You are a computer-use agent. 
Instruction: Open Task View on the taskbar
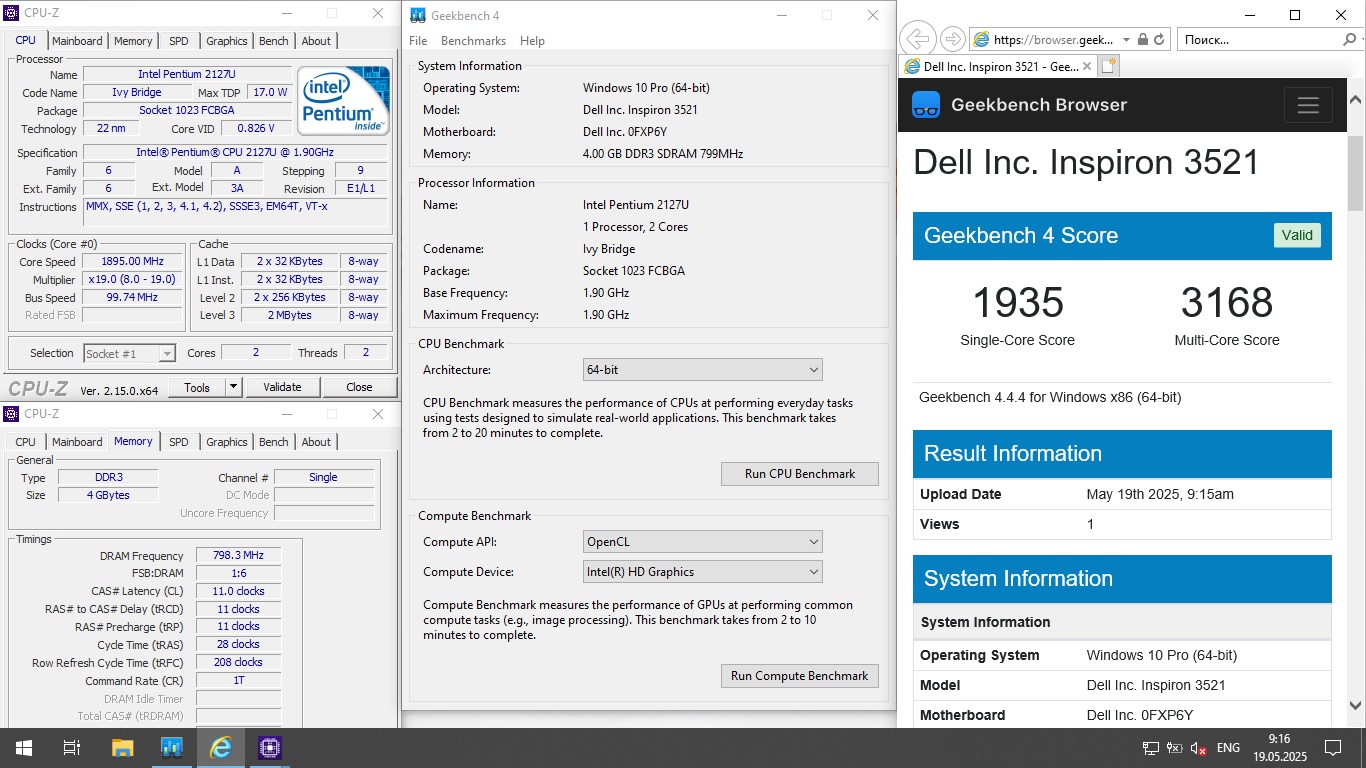72,748
